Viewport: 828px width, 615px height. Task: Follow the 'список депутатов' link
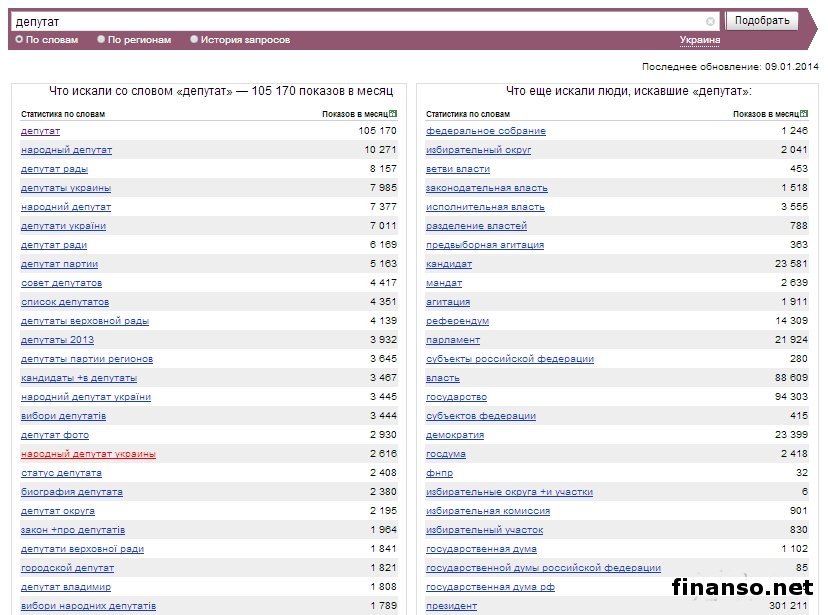click(x=65, y=302)
